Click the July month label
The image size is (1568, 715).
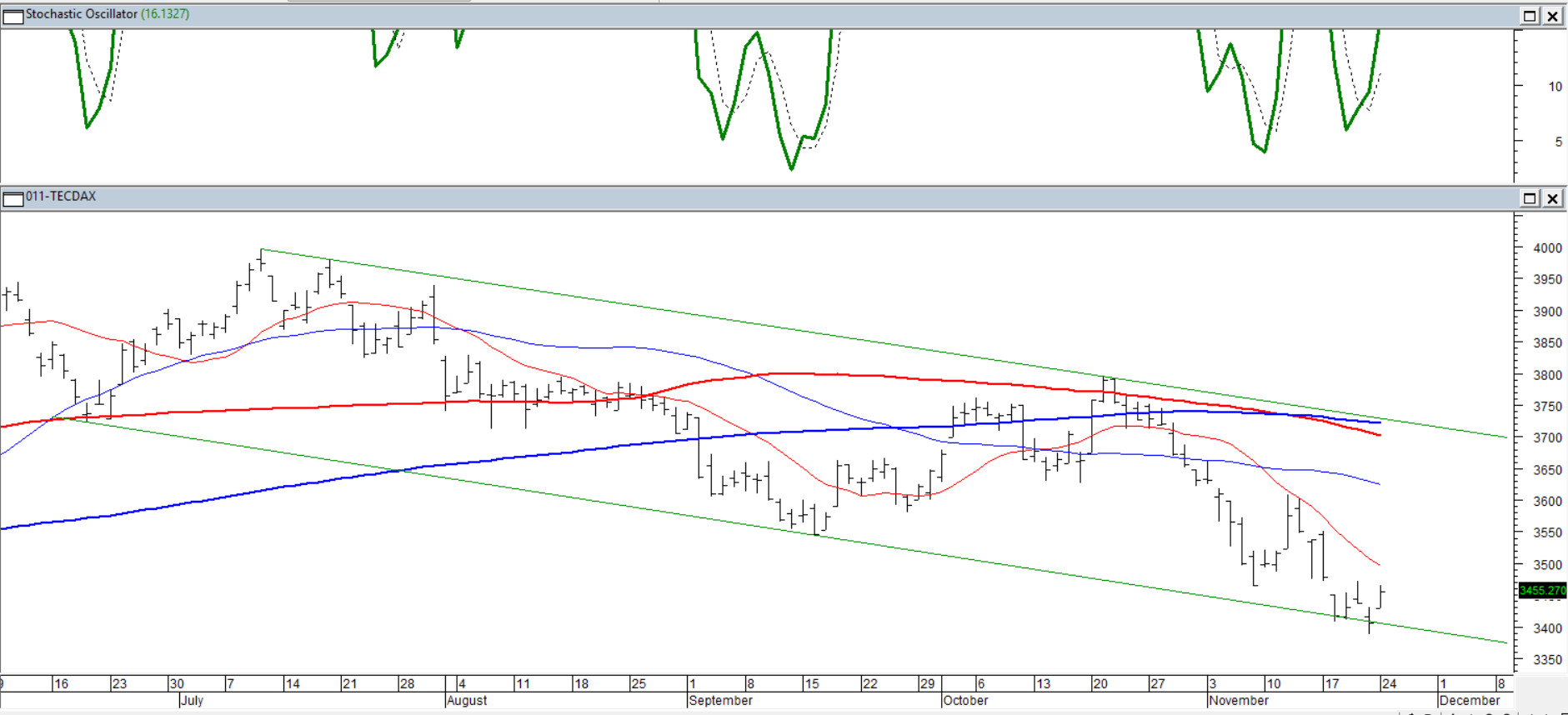[192, 701]
